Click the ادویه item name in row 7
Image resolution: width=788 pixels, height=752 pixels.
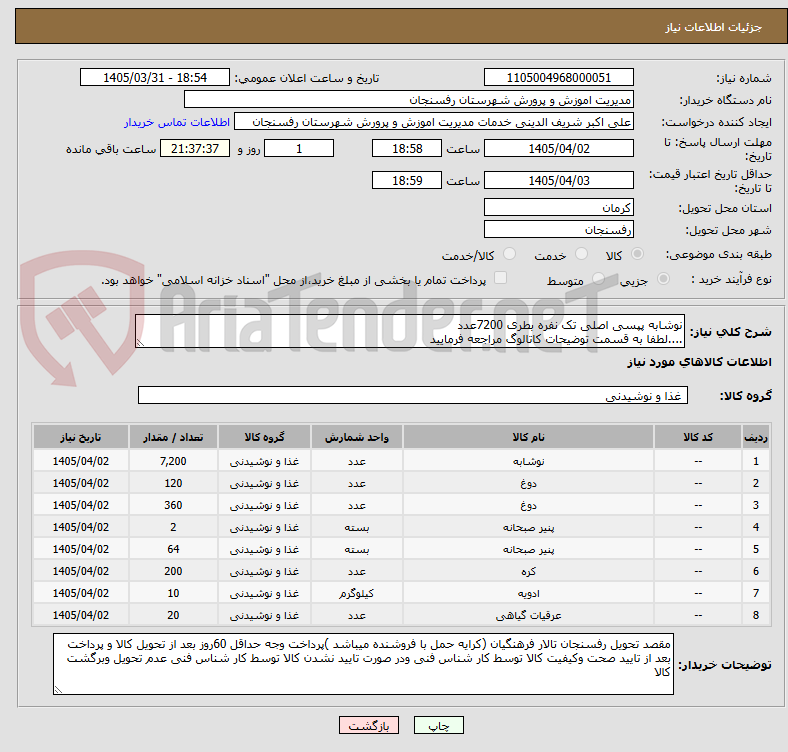click(528, 593)
